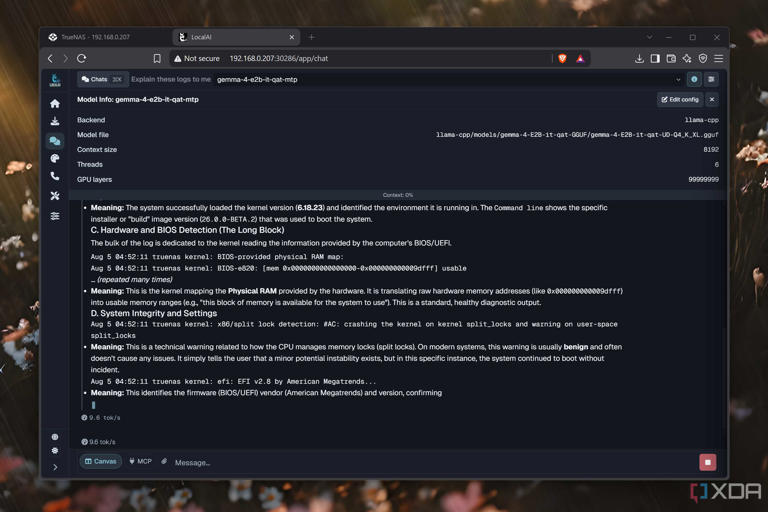Screen dimensions: 768x512
Task: Select the LocalAI browser tab
Action: click(x=235, y=37)
